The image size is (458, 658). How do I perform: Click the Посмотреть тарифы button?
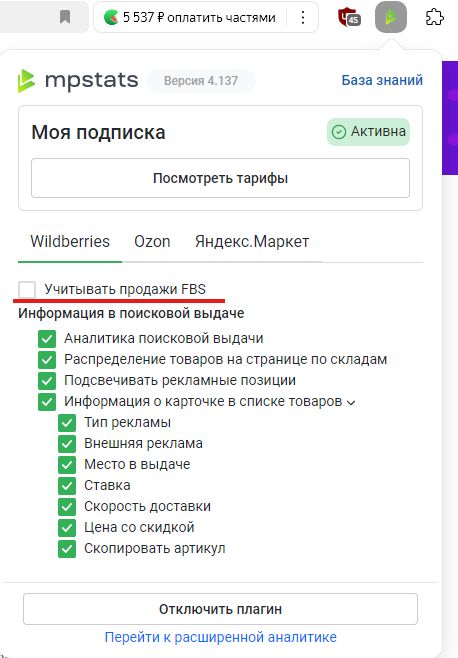(220, 178)
